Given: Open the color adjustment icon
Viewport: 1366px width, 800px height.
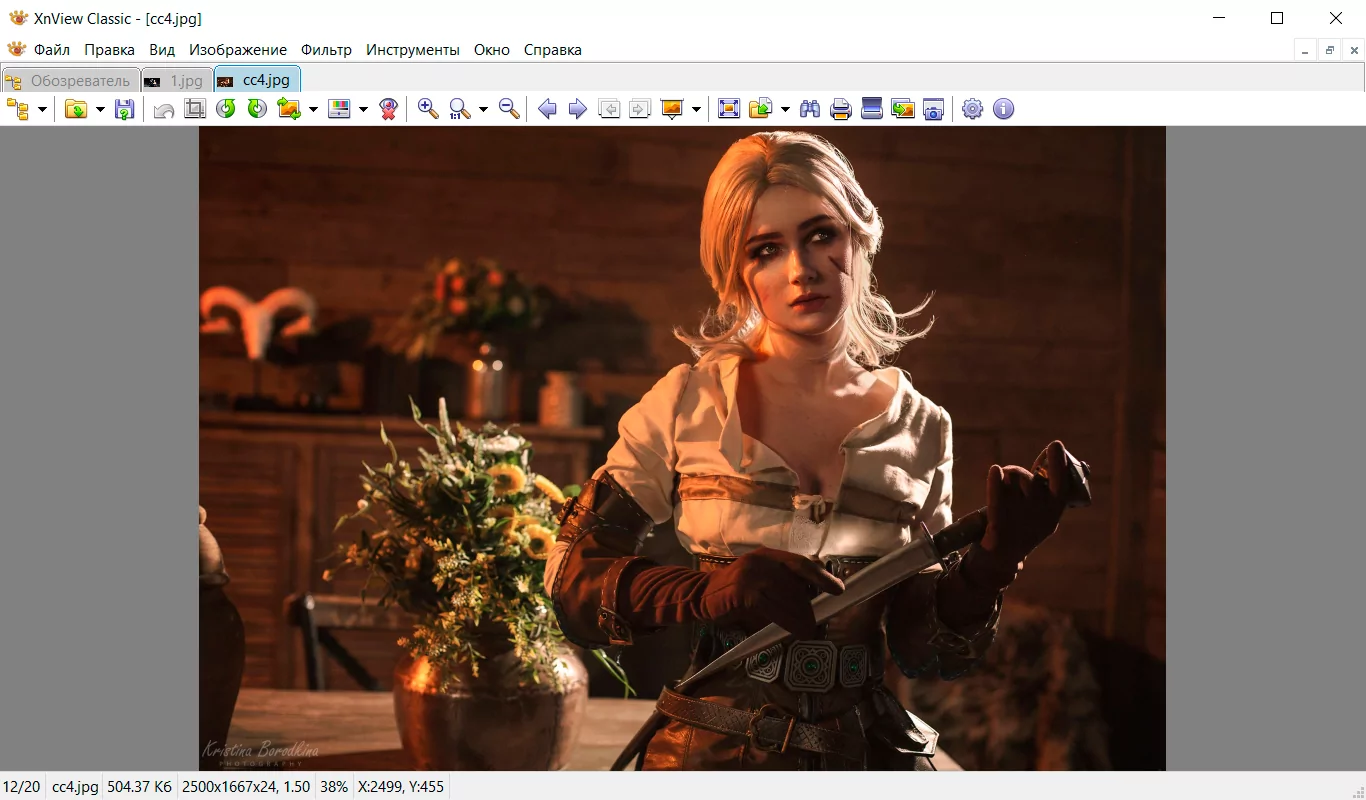Looking at the screenshot, I should point(340,109).
